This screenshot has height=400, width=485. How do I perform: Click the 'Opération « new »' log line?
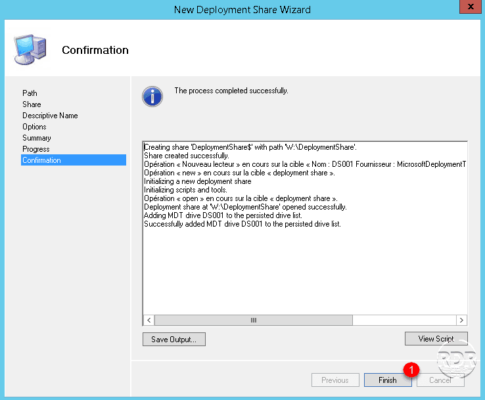(239, 173)
